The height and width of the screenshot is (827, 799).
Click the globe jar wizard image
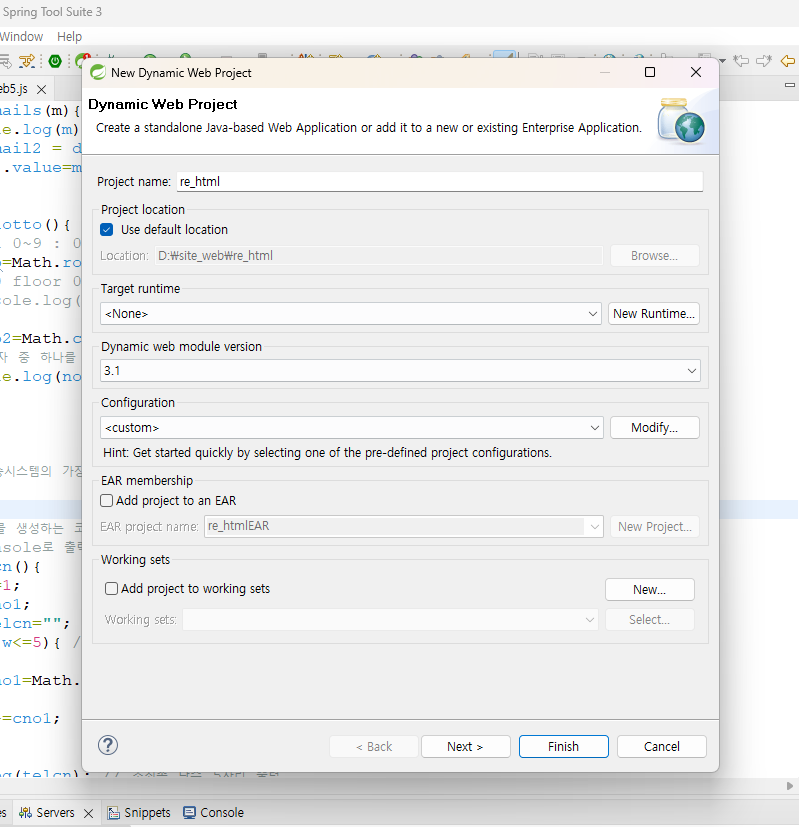(x=681, y=120)
